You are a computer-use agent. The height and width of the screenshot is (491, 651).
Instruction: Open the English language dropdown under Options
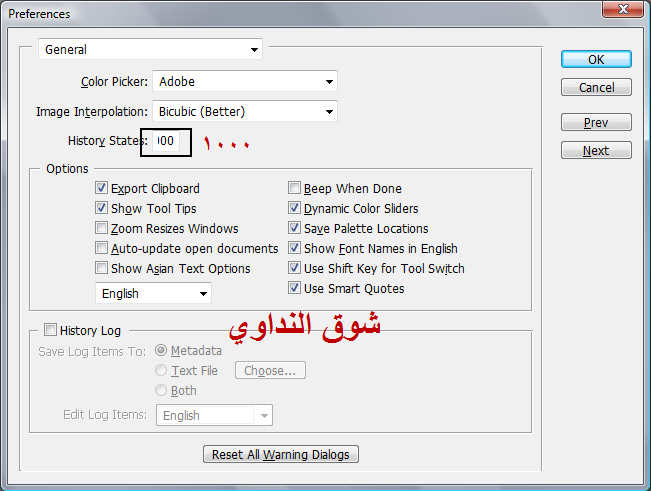153,294
